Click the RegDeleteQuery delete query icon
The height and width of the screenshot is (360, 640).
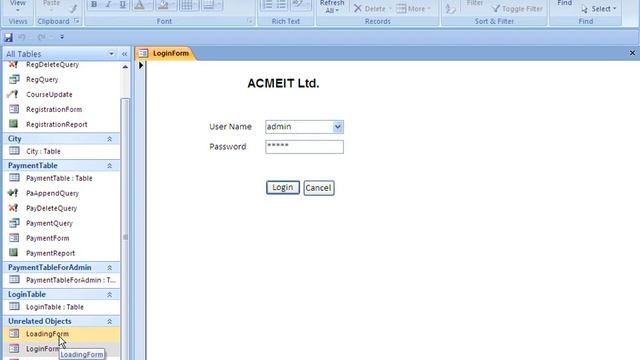click(13, 64)
